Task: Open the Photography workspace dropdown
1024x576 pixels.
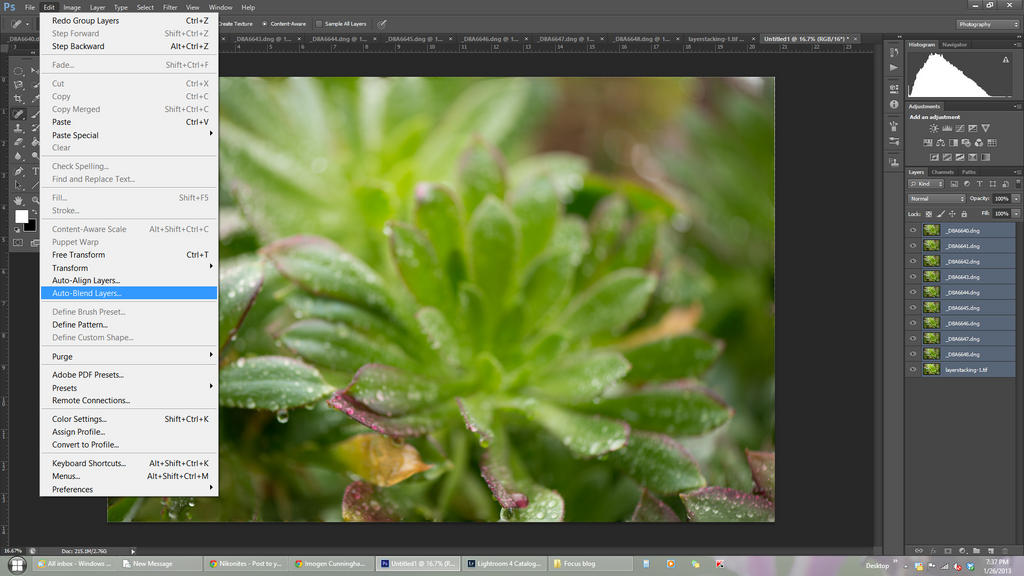Action: click(x=987, y=24)
